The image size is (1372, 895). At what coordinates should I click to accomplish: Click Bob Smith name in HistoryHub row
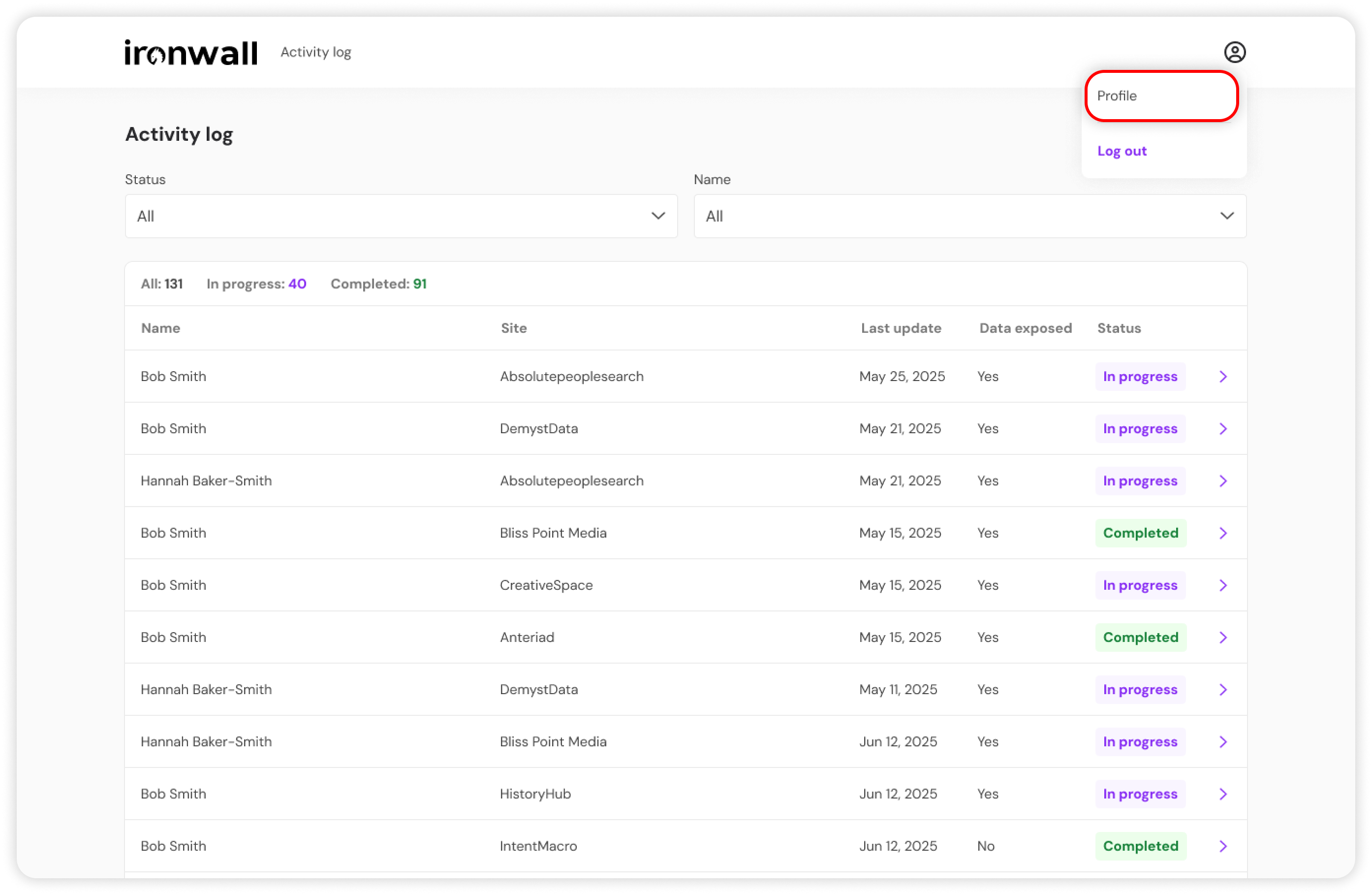(174, 794)
